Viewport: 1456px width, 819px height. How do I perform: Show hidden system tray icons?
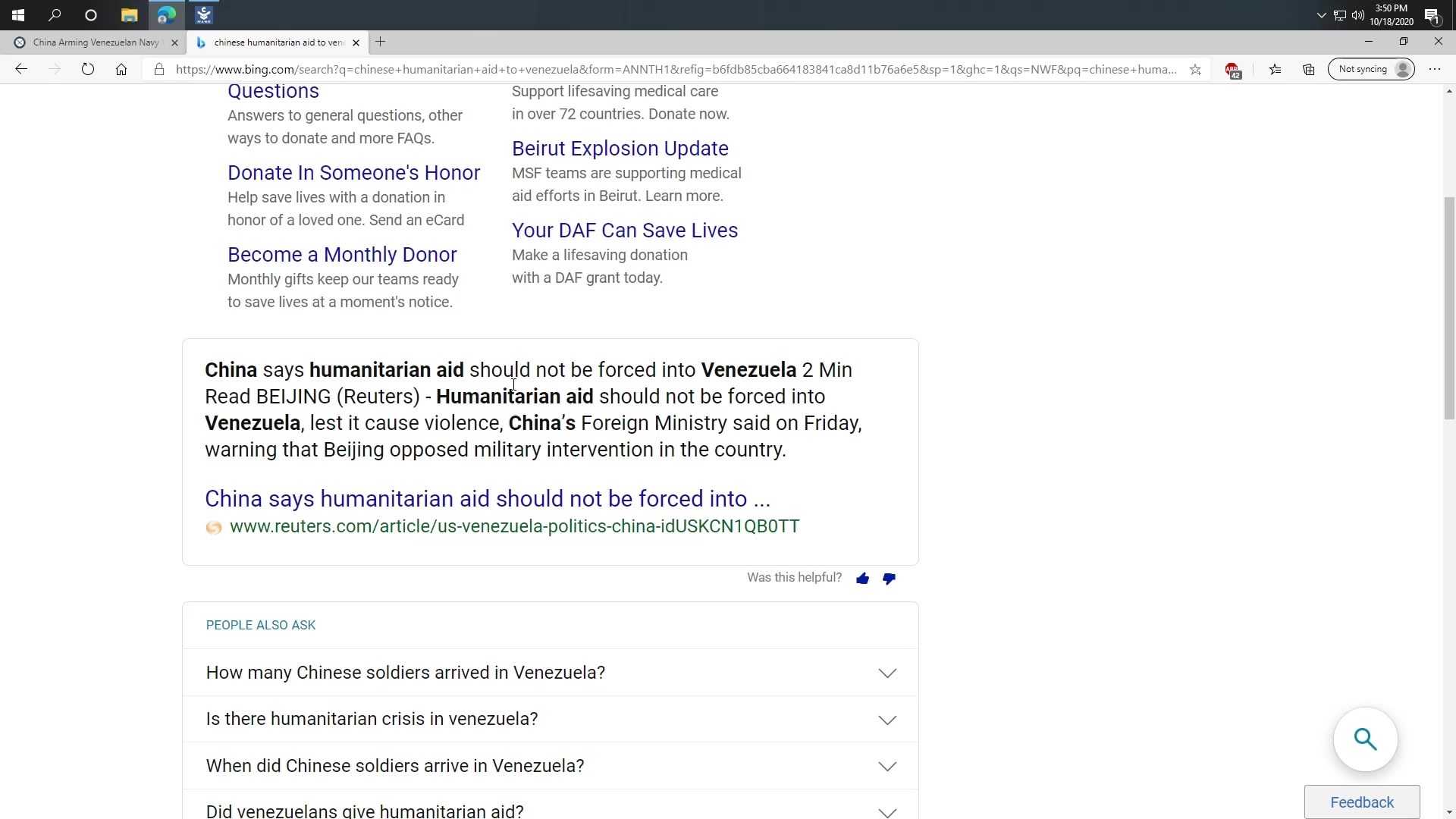click(1321, 15)
